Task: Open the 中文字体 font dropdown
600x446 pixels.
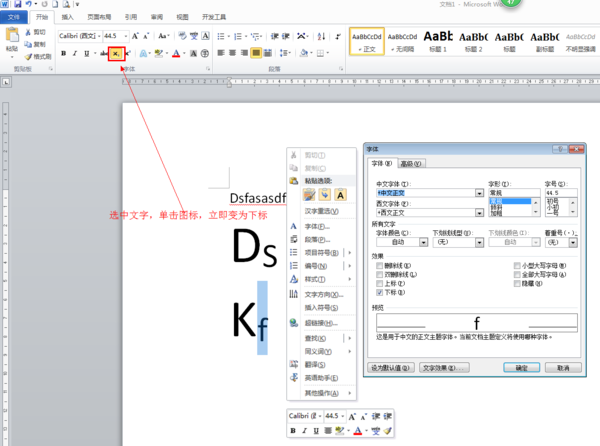Action: 481,192
